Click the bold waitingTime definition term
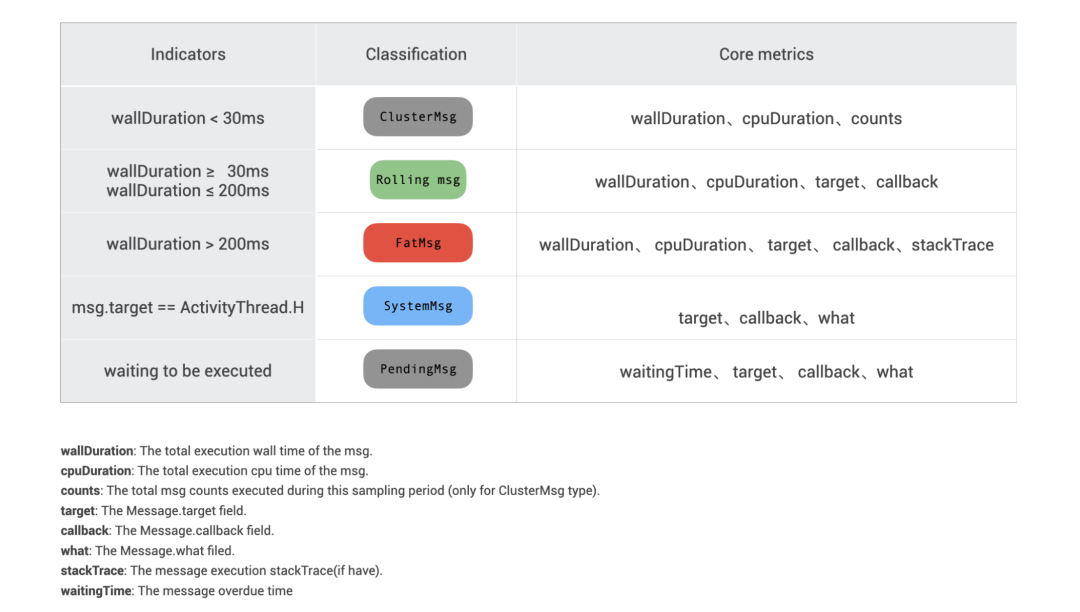 point(96,591)
